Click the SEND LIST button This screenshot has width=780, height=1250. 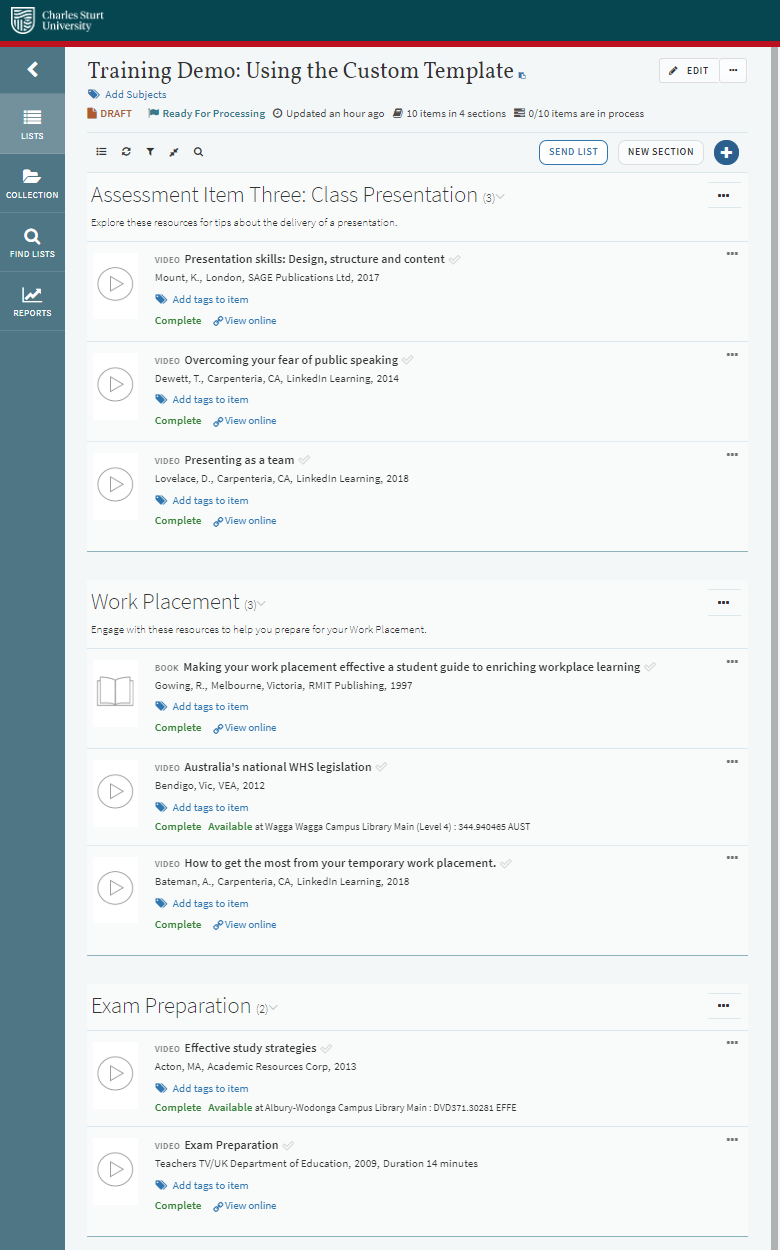(x=573, y=152)
